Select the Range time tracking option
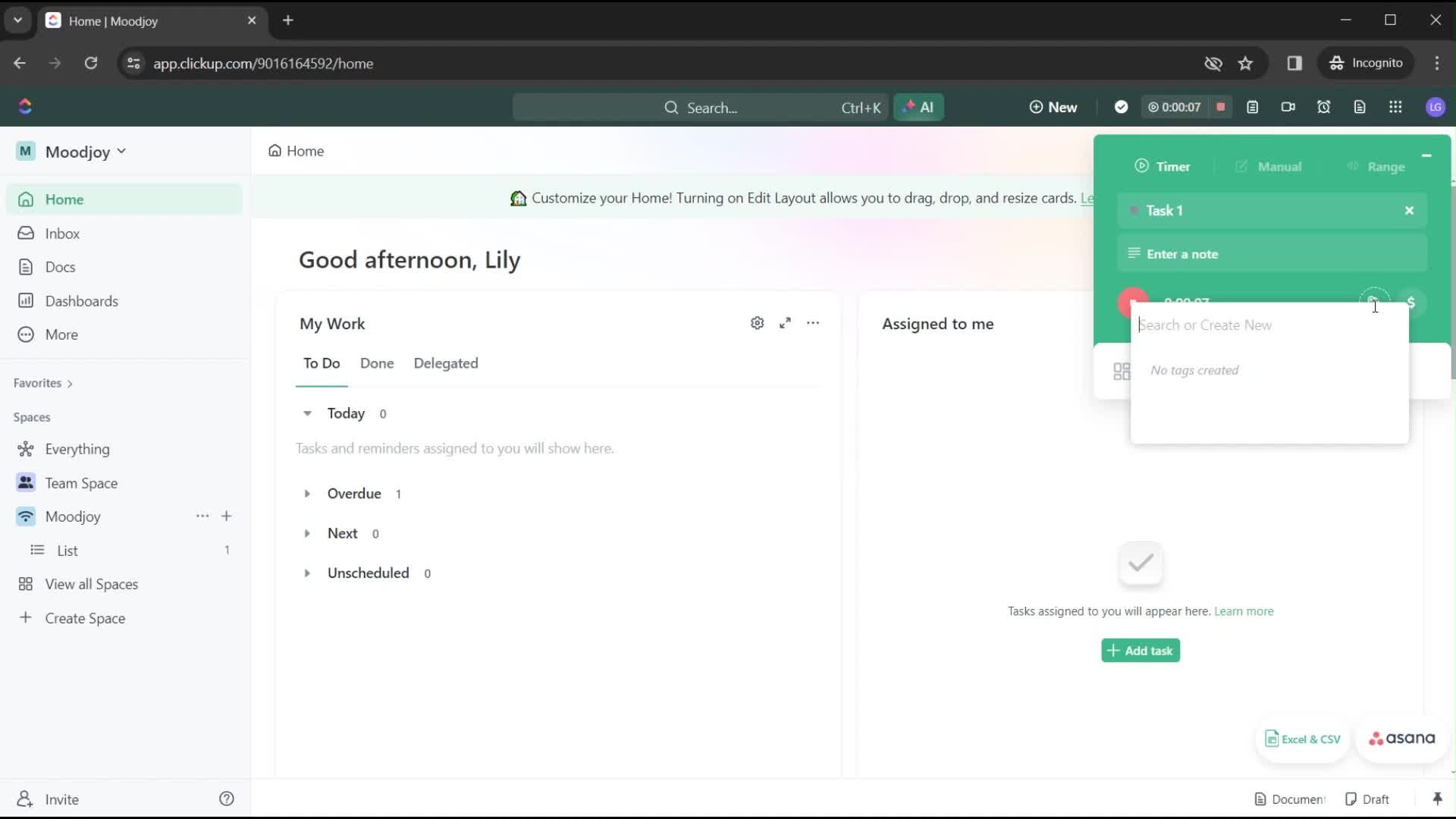Screen dimensions: 1456x819 (1384, 166)
